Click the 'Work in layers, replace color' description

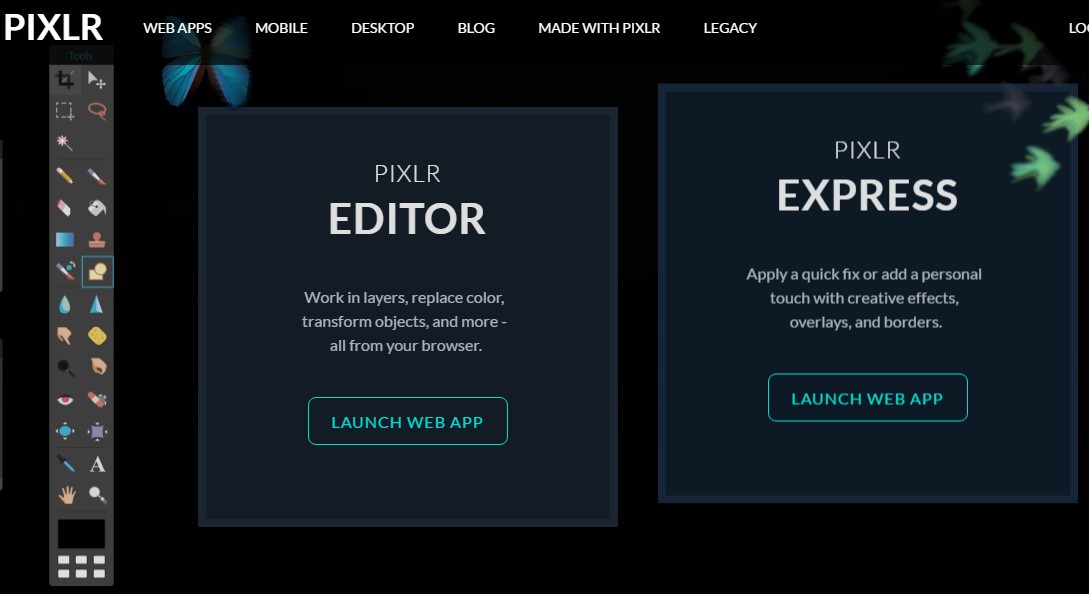(405, 321)
